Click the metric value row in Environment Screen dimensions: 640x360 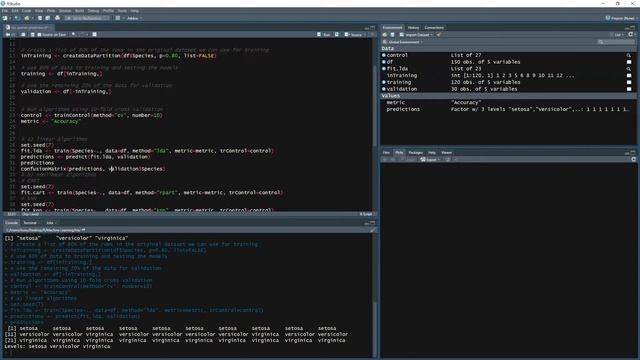[508, 102]
